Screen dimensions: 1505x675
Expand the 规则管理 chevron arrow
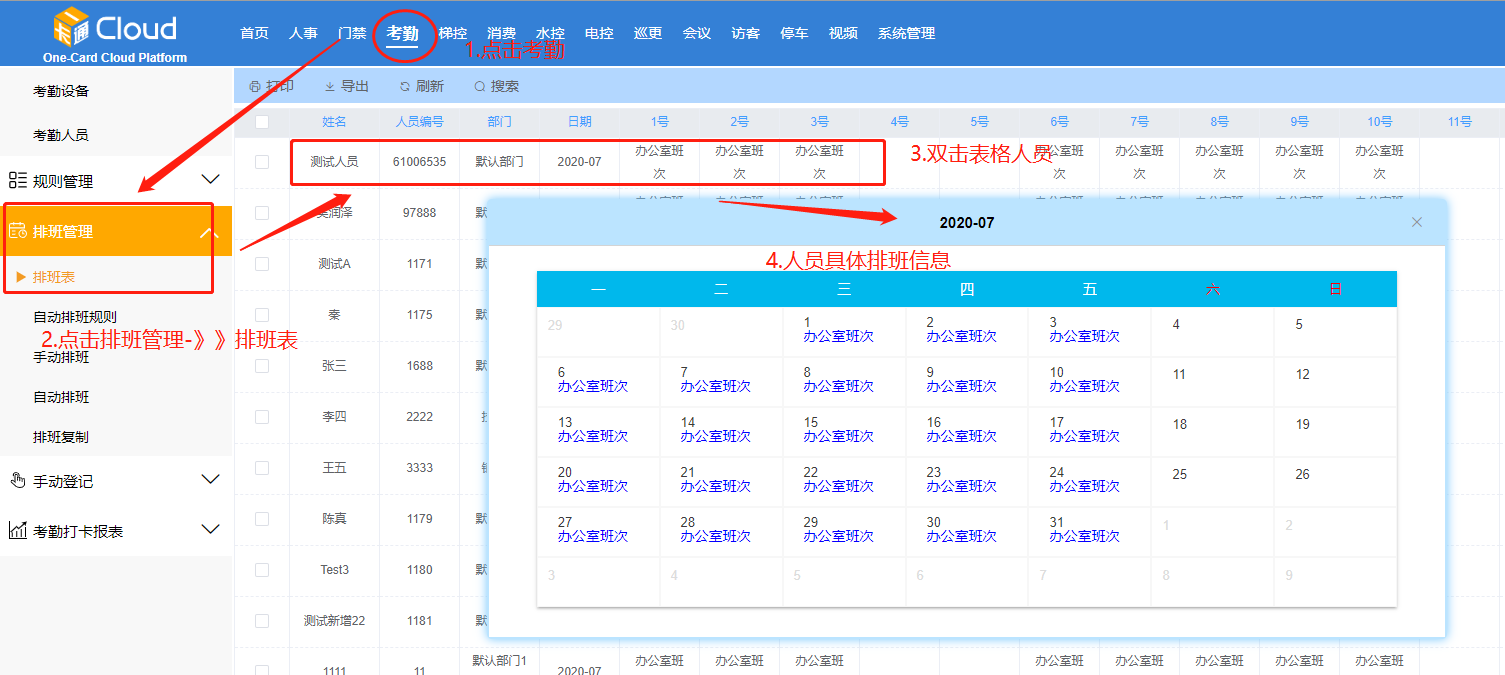(x=210, y=180)
